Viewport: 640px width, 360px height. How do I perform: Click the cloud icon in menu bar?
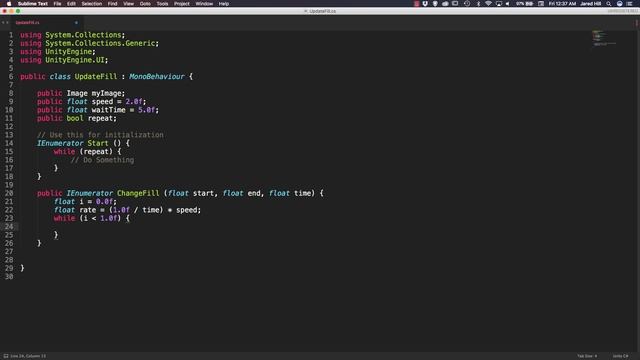[x=445, y=4]
